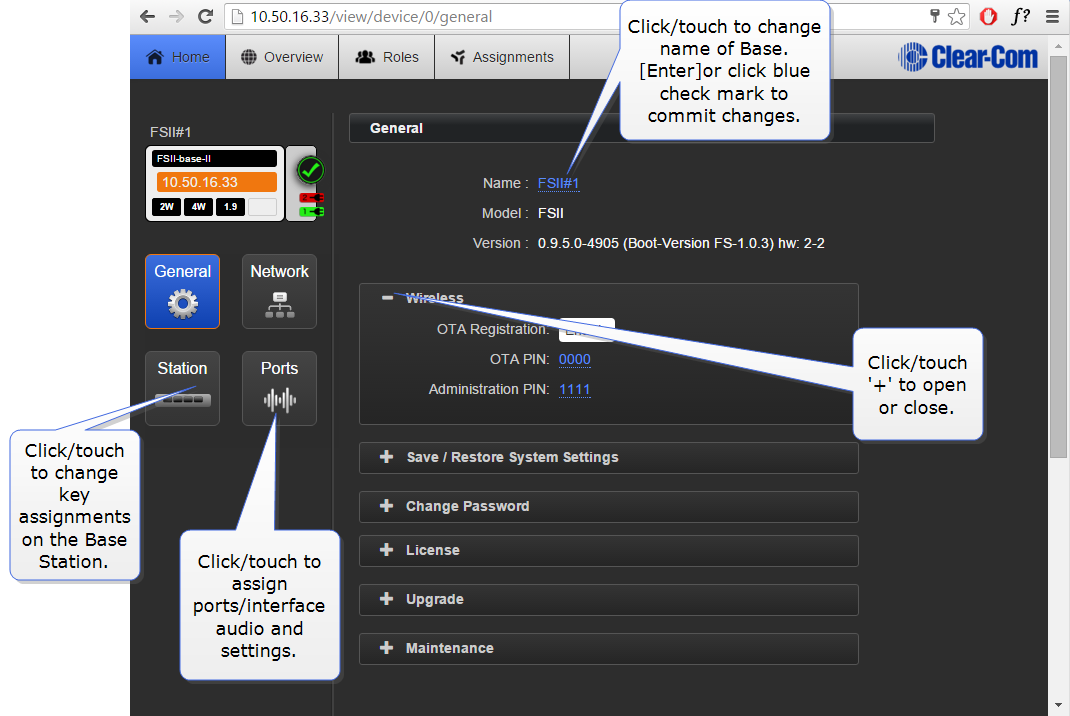This screenshot has height=716, width=1070.
Task: Click the version text 0.9.5.0-4905
Action: (578, 243)
